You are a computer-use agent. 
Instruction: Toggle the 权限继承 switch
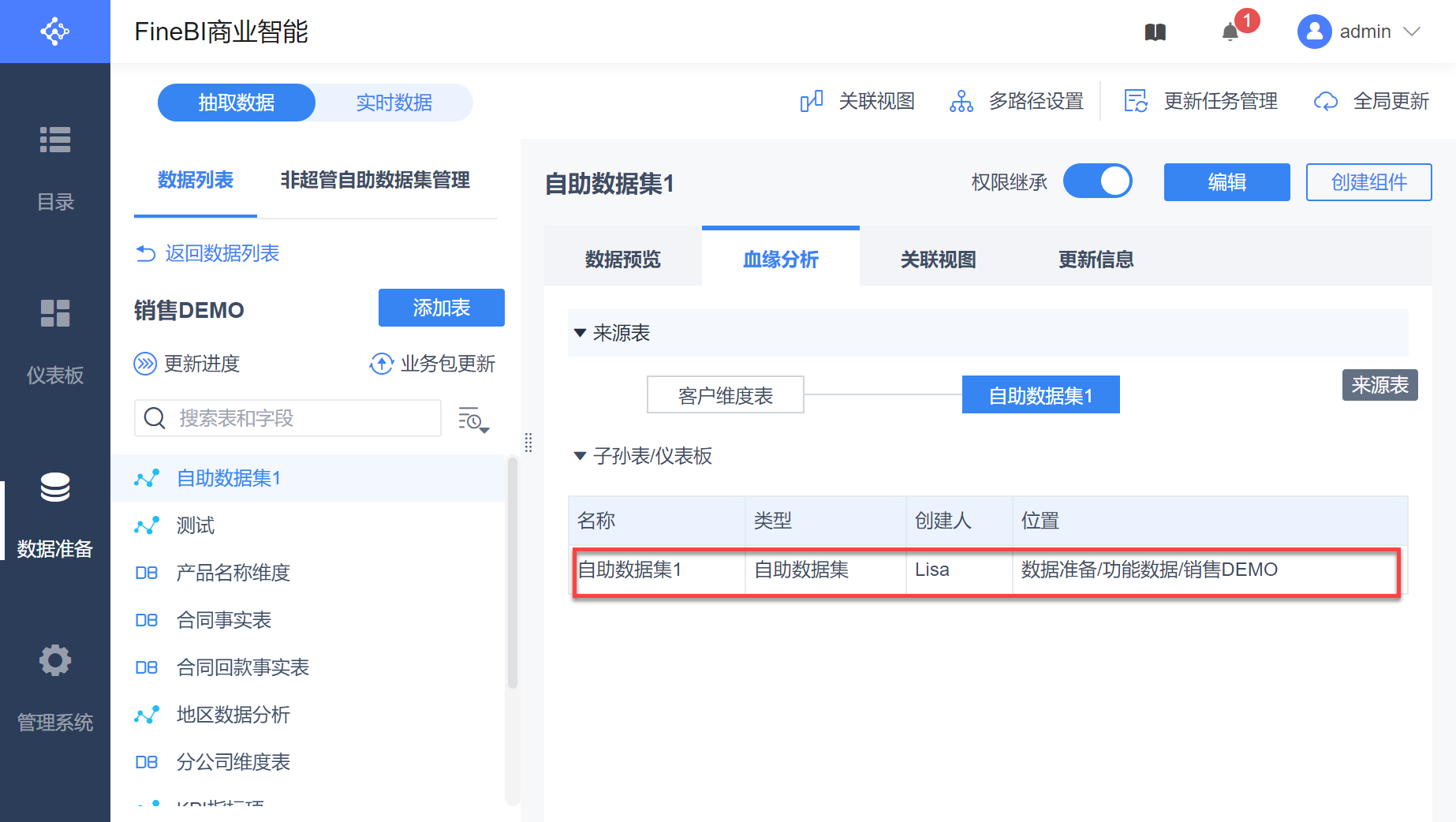[1097, 181]
